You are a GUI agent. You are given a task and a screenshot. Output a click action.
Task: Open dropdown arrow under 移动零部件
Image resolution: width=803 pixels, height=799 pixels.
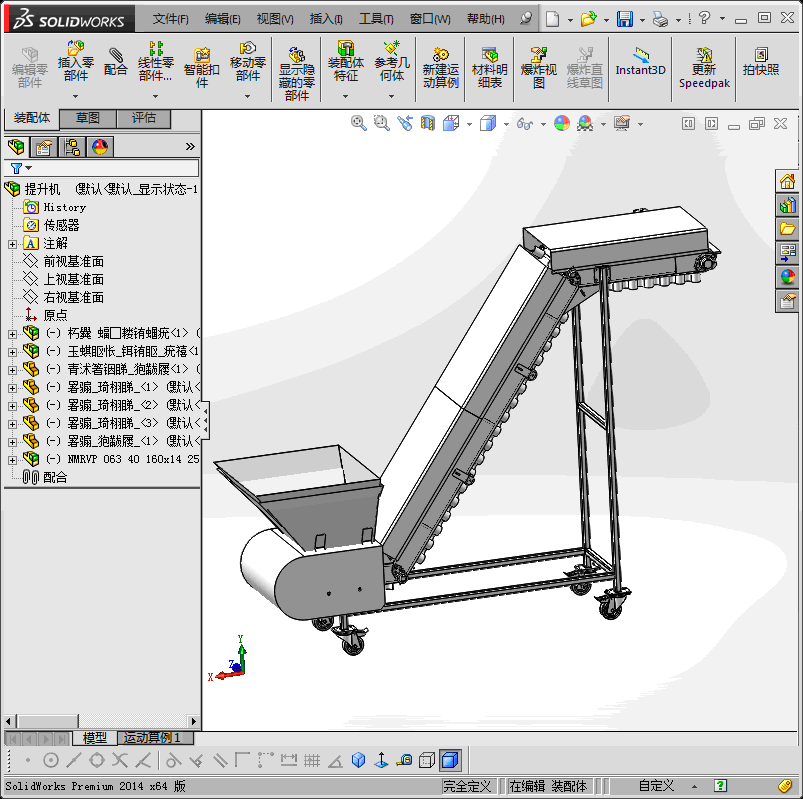[247, 96]
